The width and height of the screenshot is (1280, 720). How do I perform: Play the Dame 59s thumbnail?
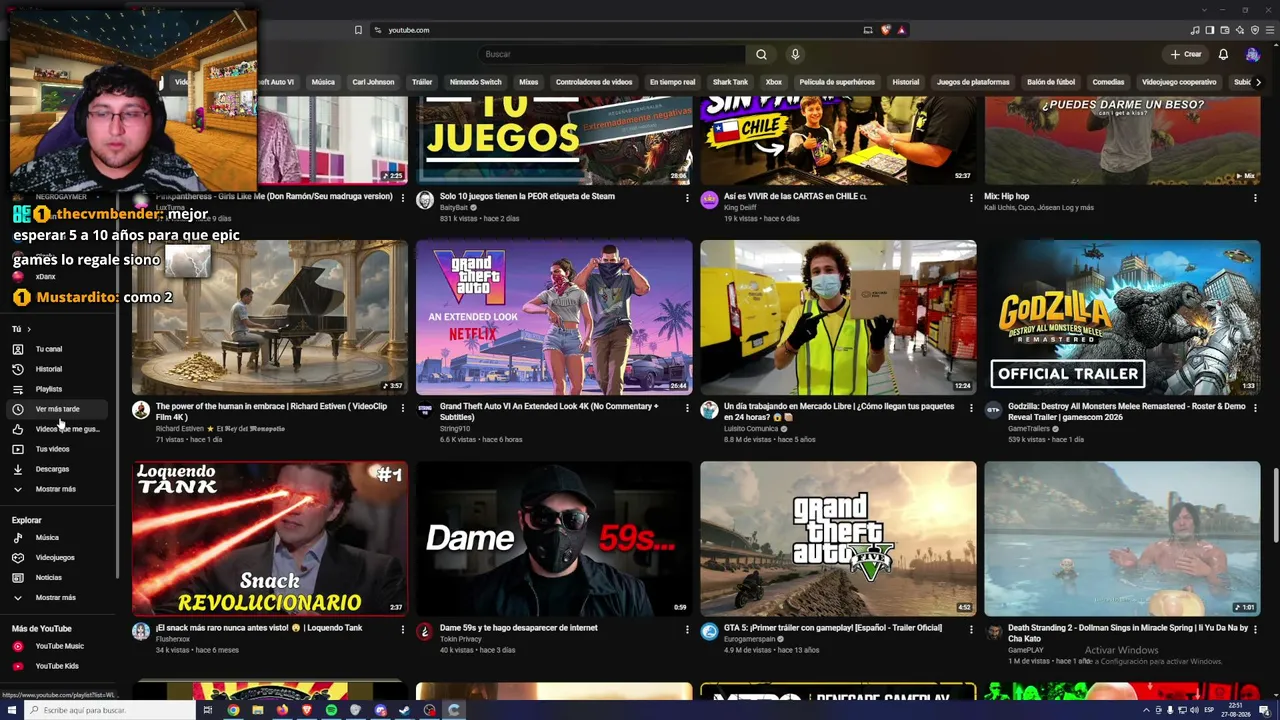click(554, 539)
